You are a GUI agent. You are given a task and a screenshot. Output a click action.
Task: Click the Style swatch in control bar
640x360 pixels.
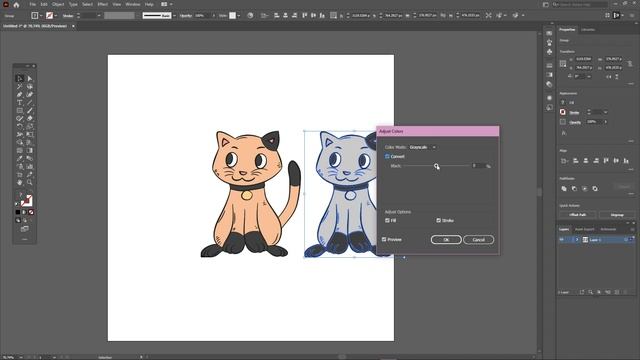coord(232,16)
